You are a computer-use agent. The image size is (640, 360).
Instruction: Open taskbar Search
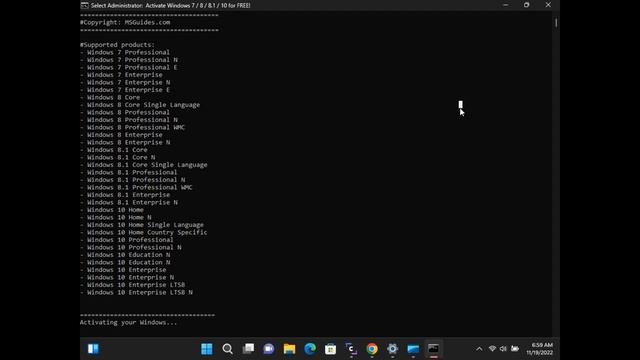pos(228,349)
